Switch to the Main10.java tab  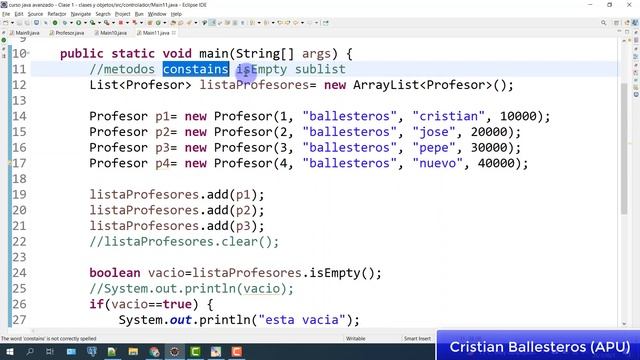tap(111, 33)
